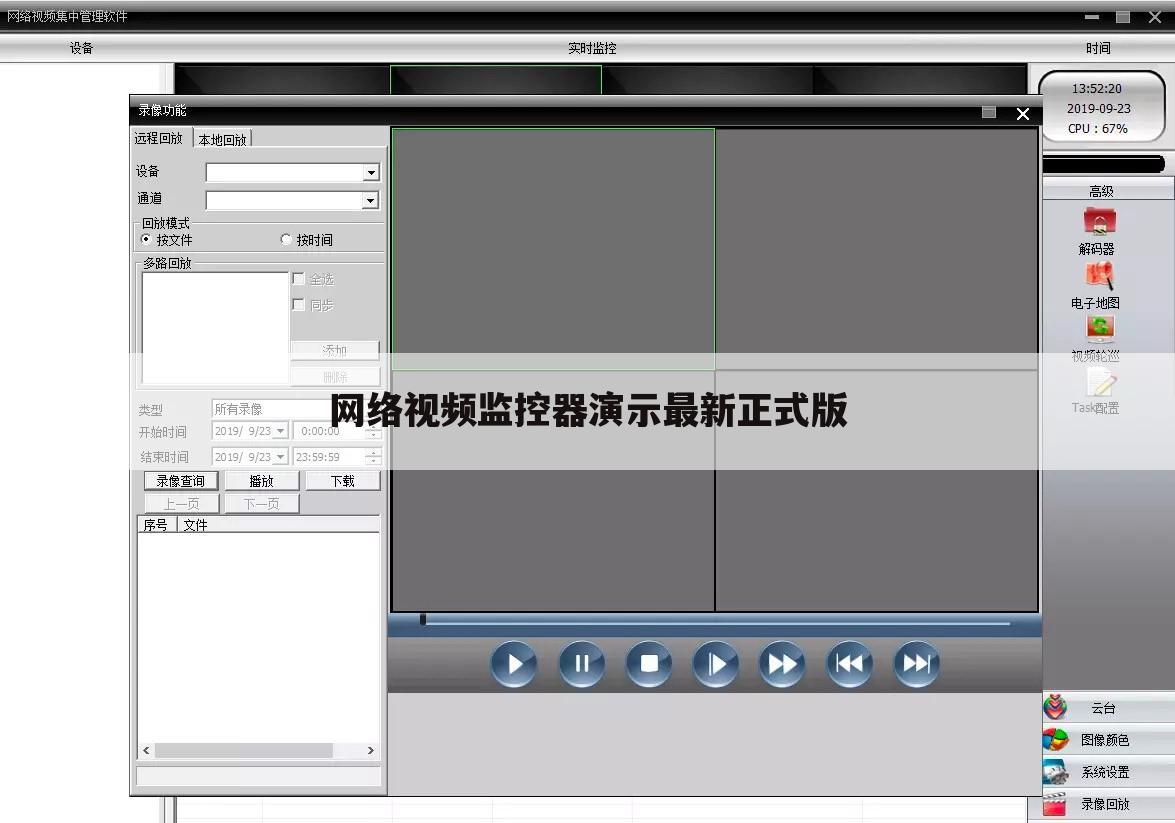The image size is (1175, 823).
Task: Click the 开始时间 time field 0:00:00
Action: click(330, 432)
